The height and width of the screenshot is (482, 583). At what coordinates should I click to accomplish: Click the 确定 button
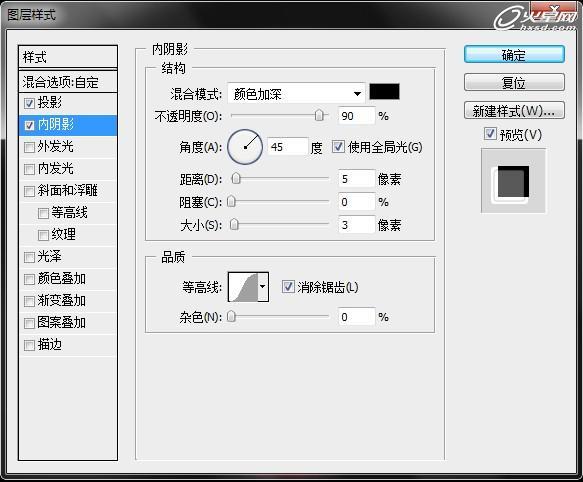click(514, 55)
